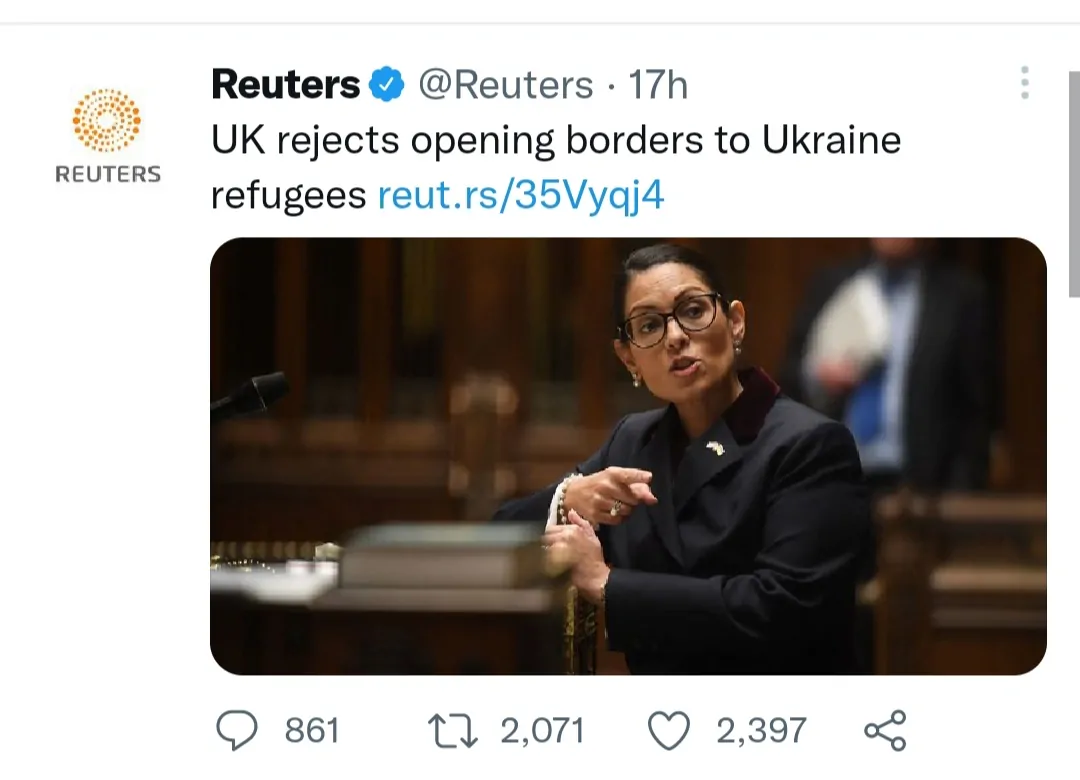The height and width of the screenshot is (780, 1080).
Task: Click the microphone in the tweet photo
Action: 250,395
